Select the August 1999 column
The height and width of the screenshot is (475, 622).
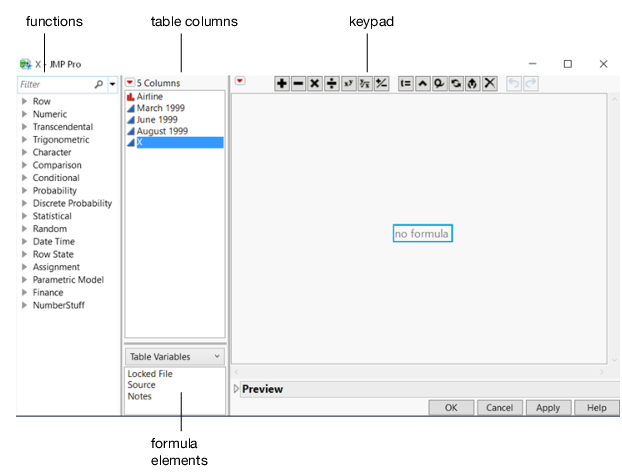click(x=162, y=131)
